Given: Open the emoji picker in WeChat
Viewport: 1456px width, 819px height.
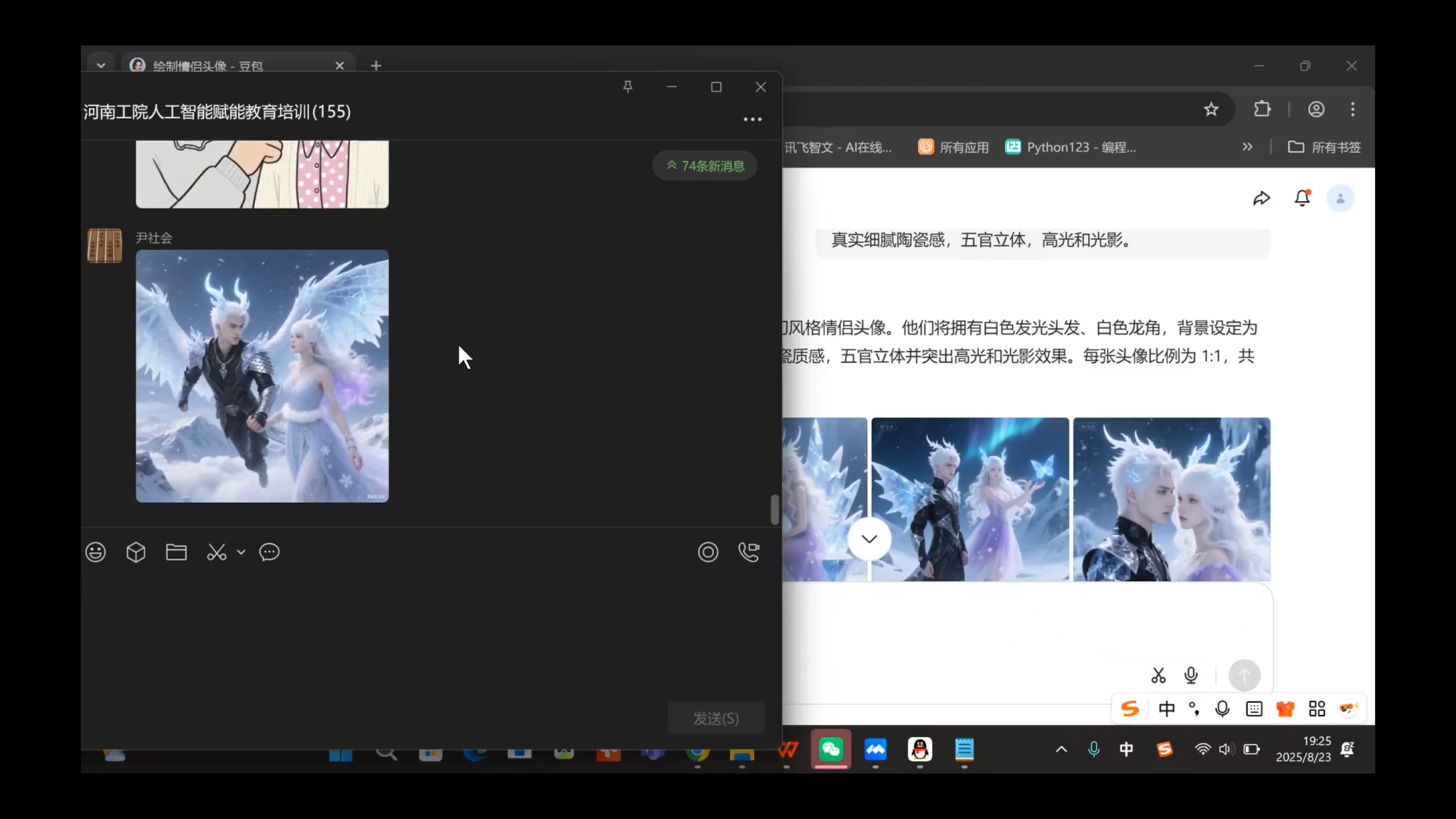Looking at the screenshot, I should point(96,552).
